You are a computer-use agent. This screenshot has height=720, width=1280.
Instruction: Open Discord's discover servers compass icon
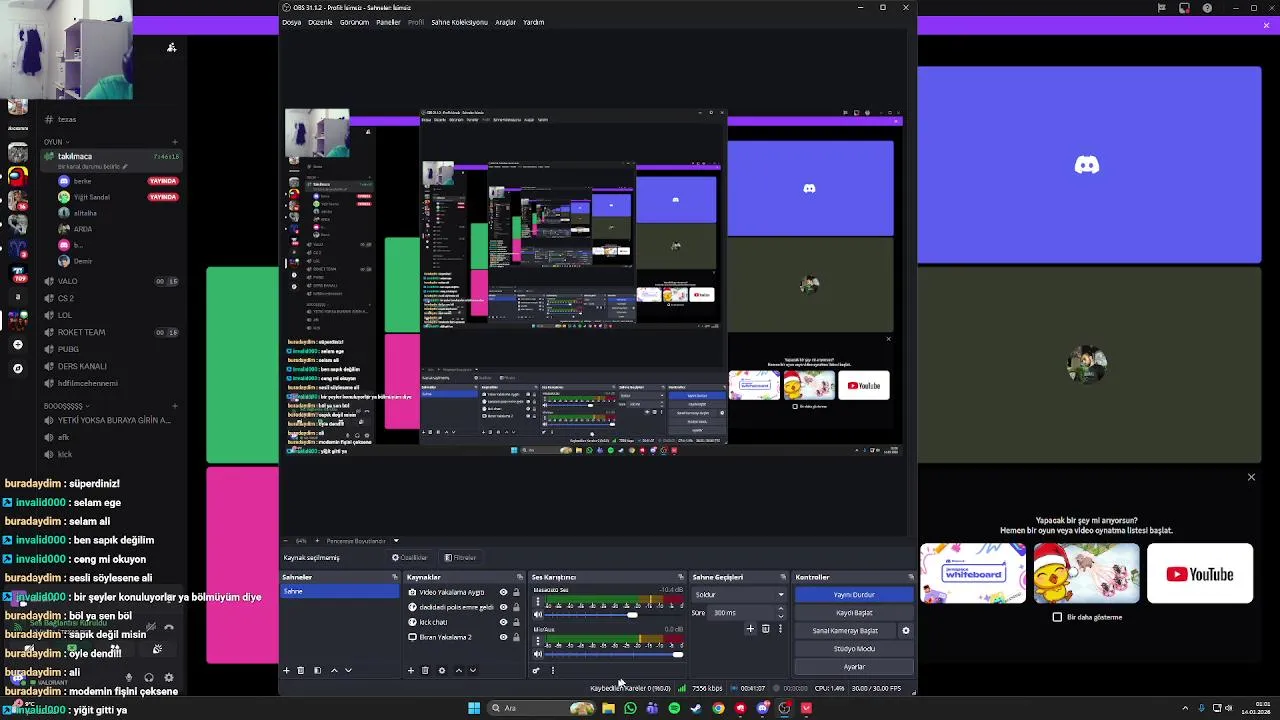click(17, 368)
